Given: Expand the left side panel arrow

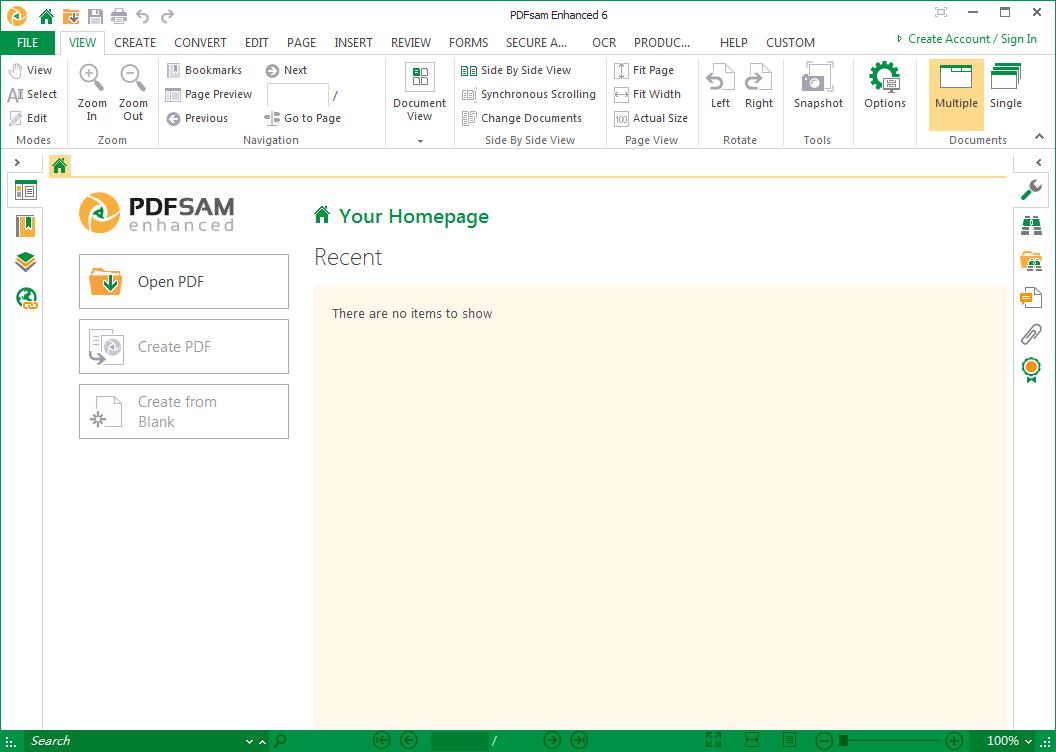Looking at the screenshot, I should [x=17, y=162].
